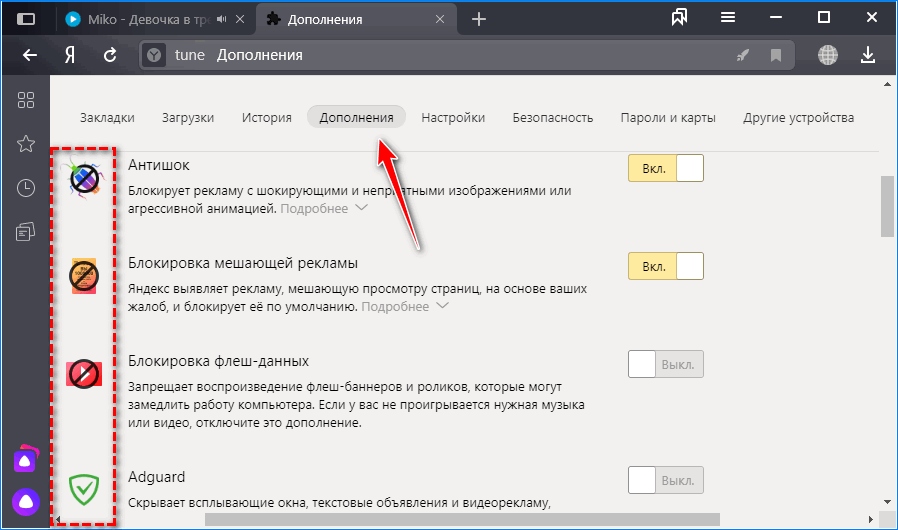Open Подробнее link under Антишок
898x530 pixels.
314,209
